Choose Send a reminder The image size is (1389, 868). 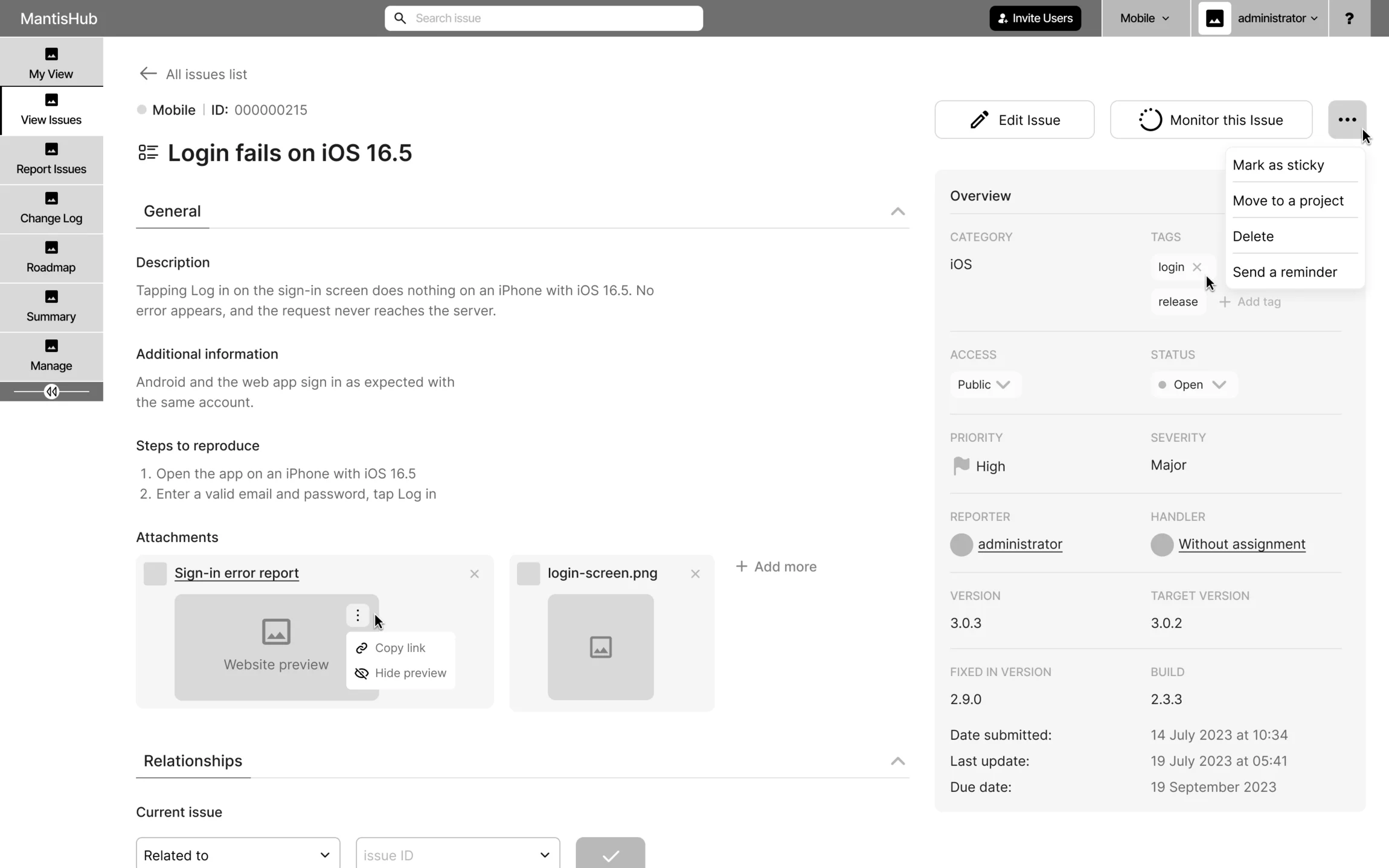coord(1295,272)
